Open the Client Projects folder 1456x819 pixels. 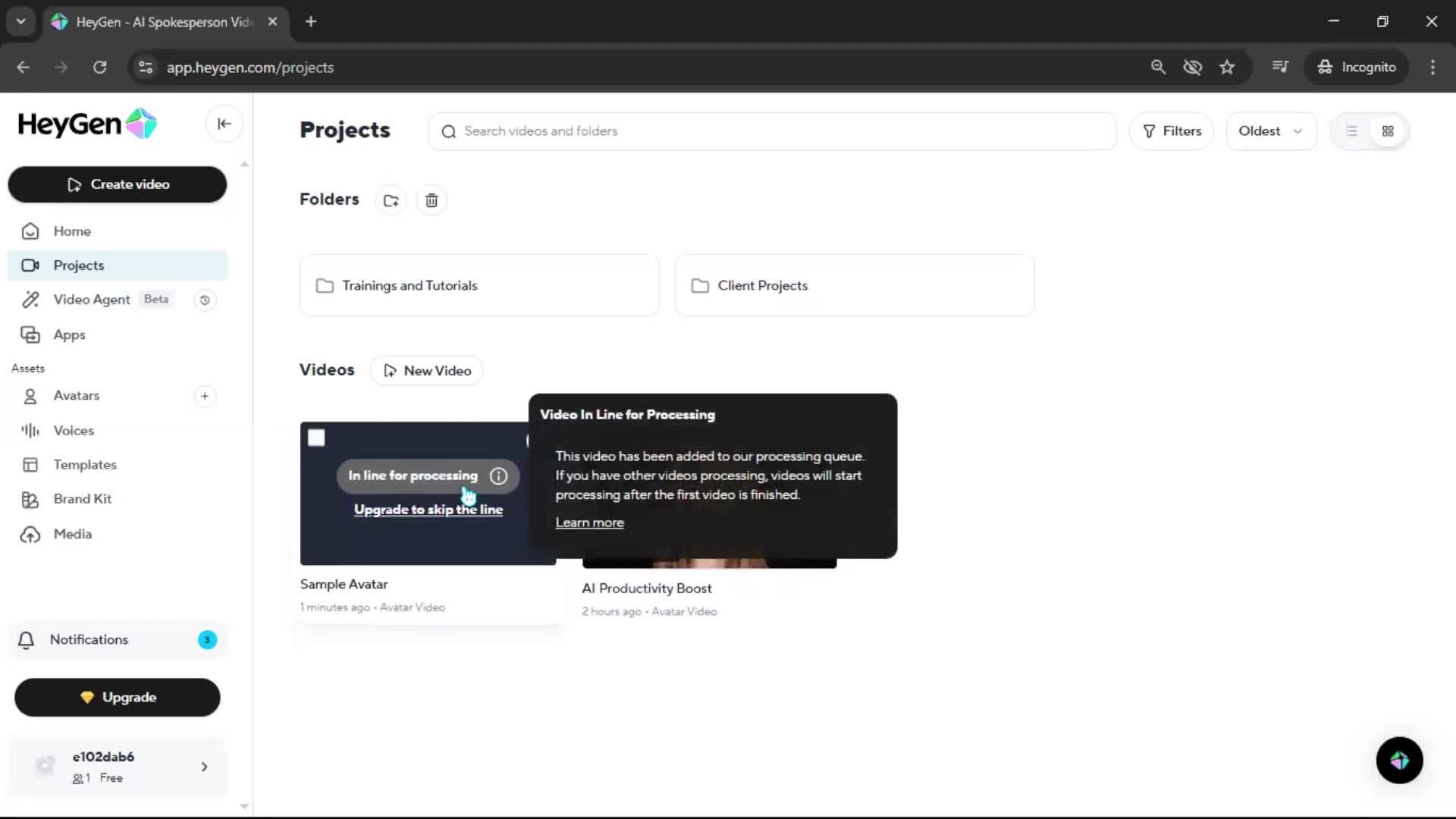click(854, 286)
